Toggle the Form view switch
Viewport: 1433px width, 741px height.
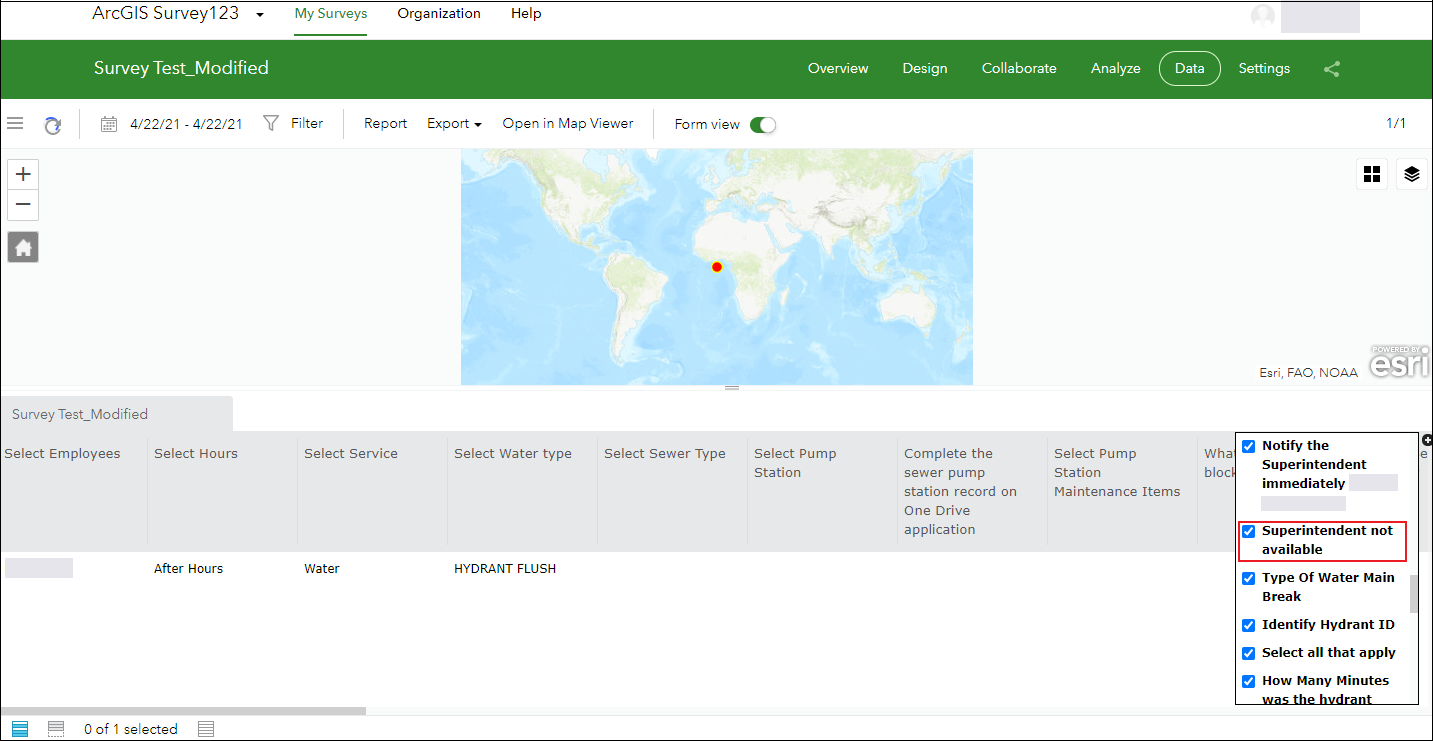click(x=762, y=125)
